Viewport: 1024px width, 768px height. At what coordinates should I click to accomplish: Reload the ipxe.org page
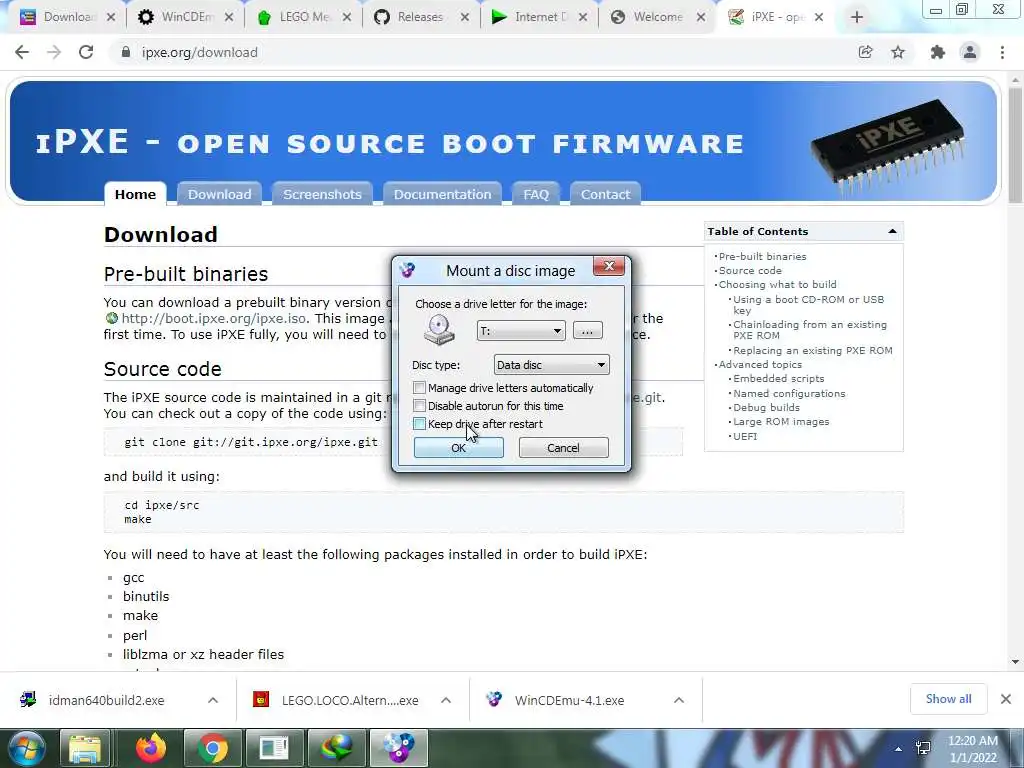[x=86, y=52]
